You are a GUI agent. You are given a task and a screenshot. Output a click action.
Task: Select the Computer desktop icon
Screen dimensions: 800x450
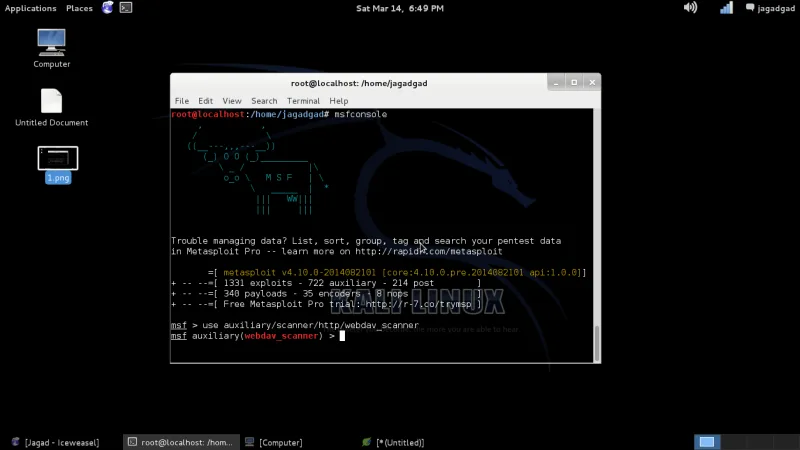52,48
